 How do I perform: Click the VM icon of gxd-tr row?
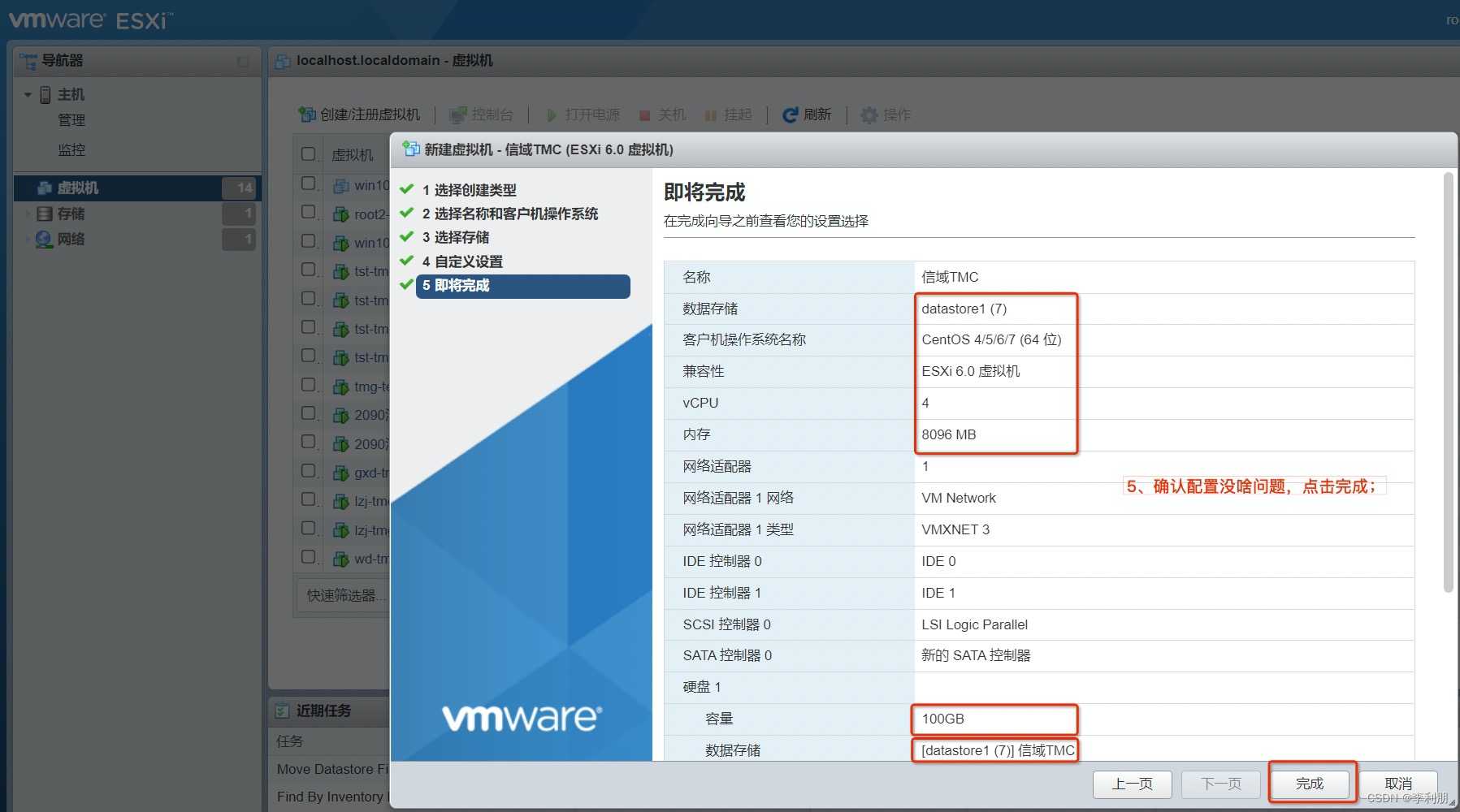[341, 473]
